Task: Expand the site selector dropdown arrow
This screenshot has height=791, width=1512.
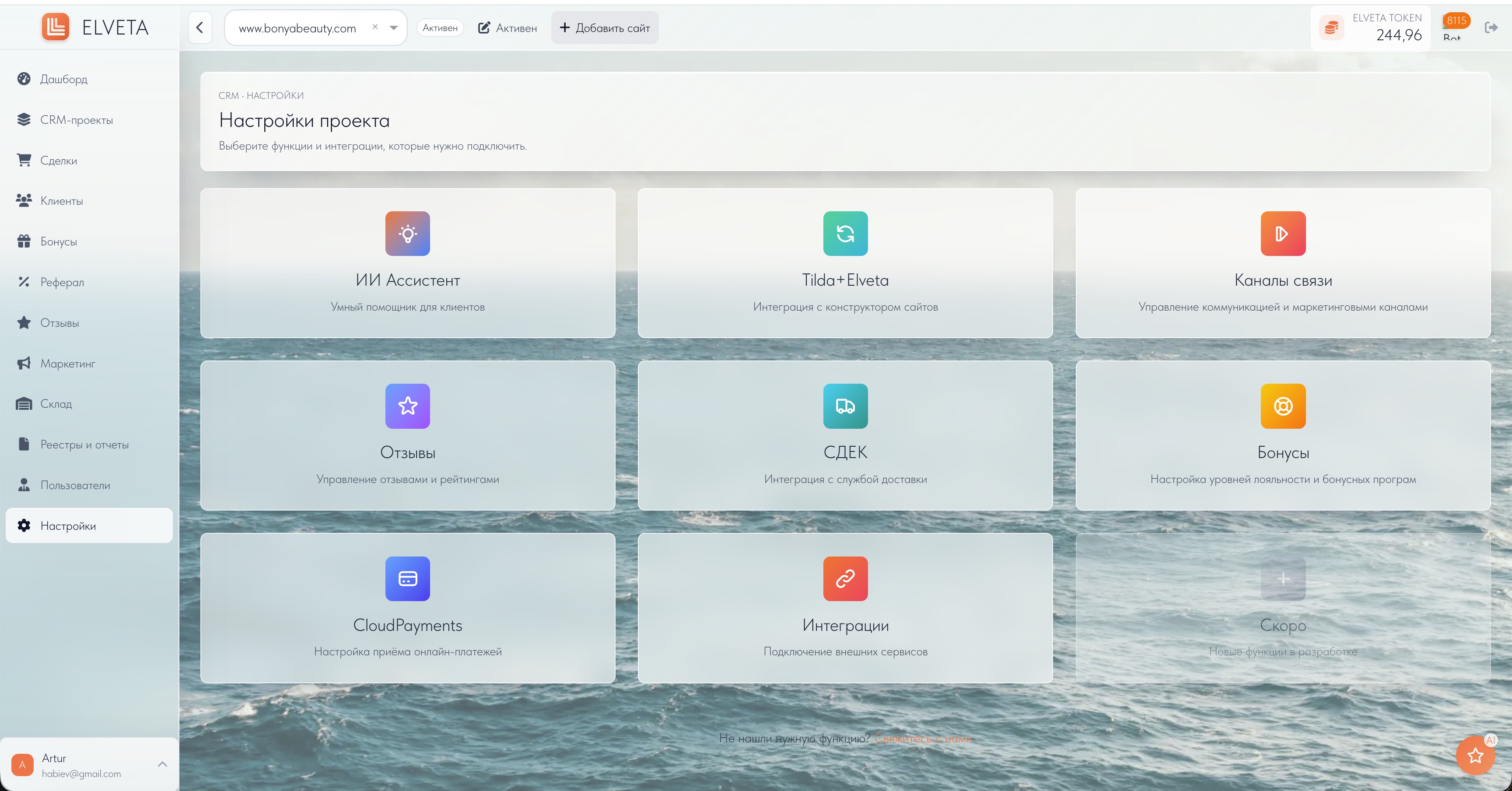Action: (394, 28)
